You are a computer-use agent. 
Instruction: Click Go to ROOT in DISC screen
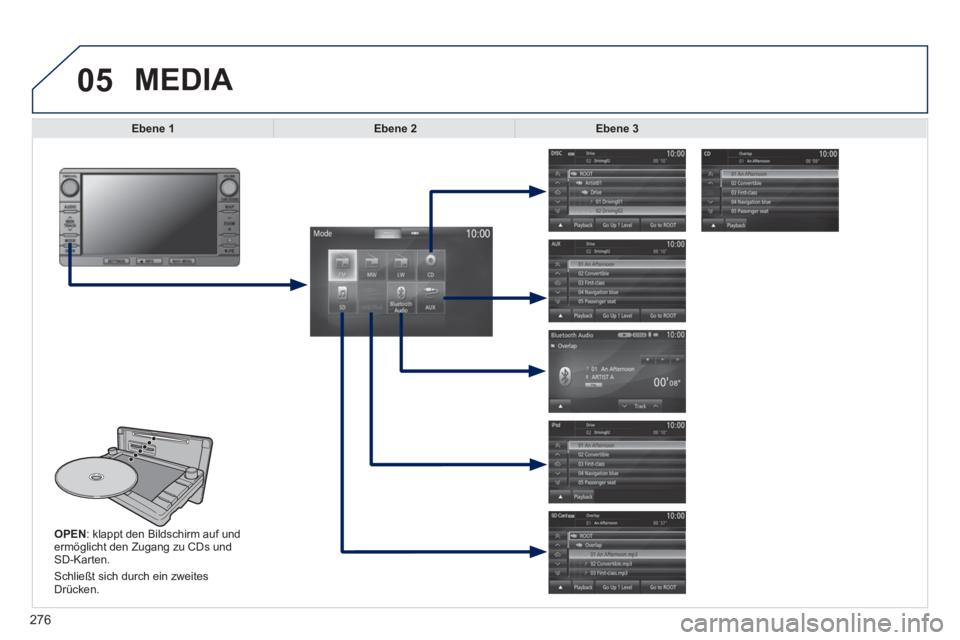[663, 225]
